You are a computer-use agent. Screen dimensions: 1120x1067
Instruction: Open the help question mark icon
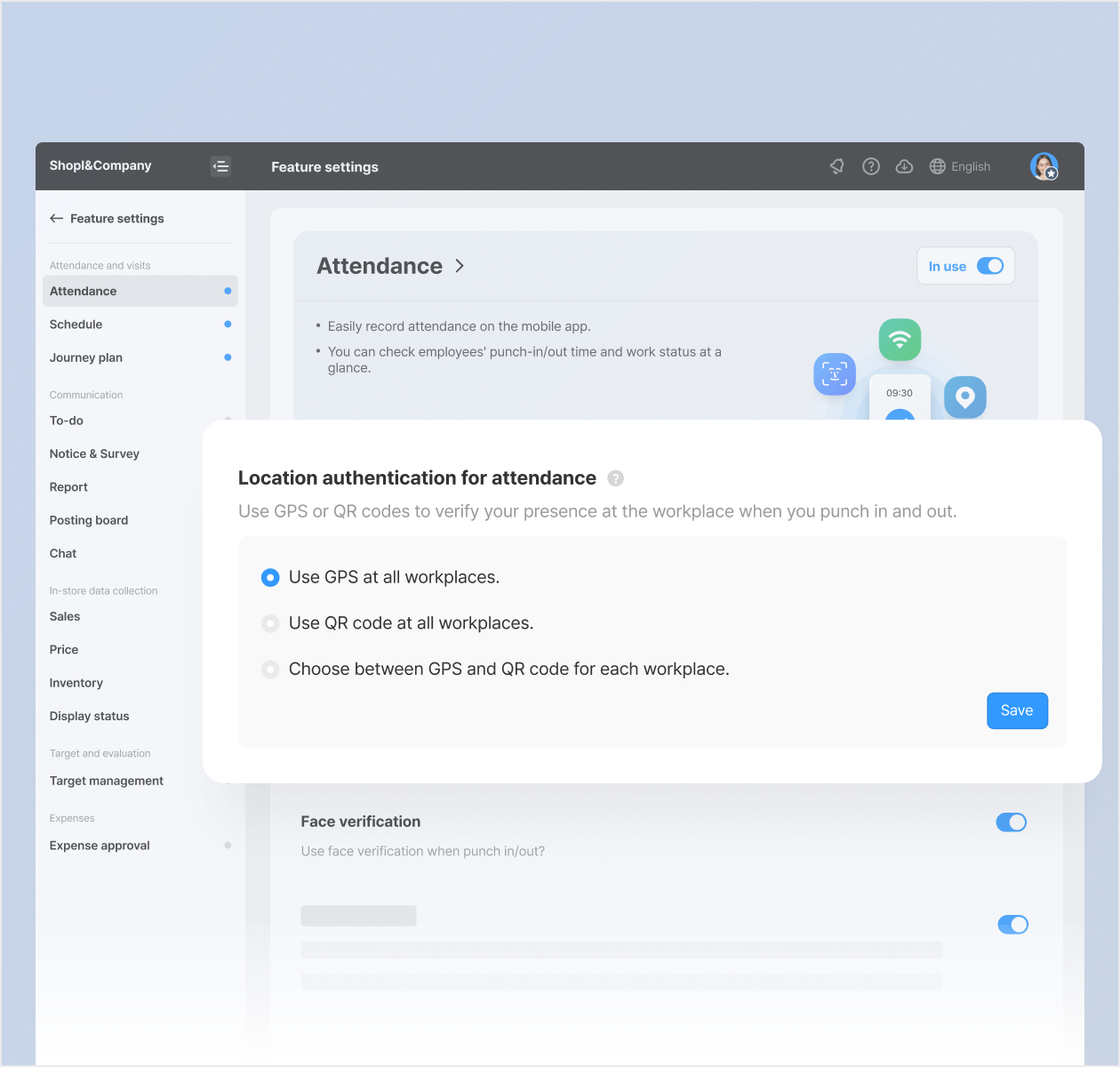click(x=871, y=166)
